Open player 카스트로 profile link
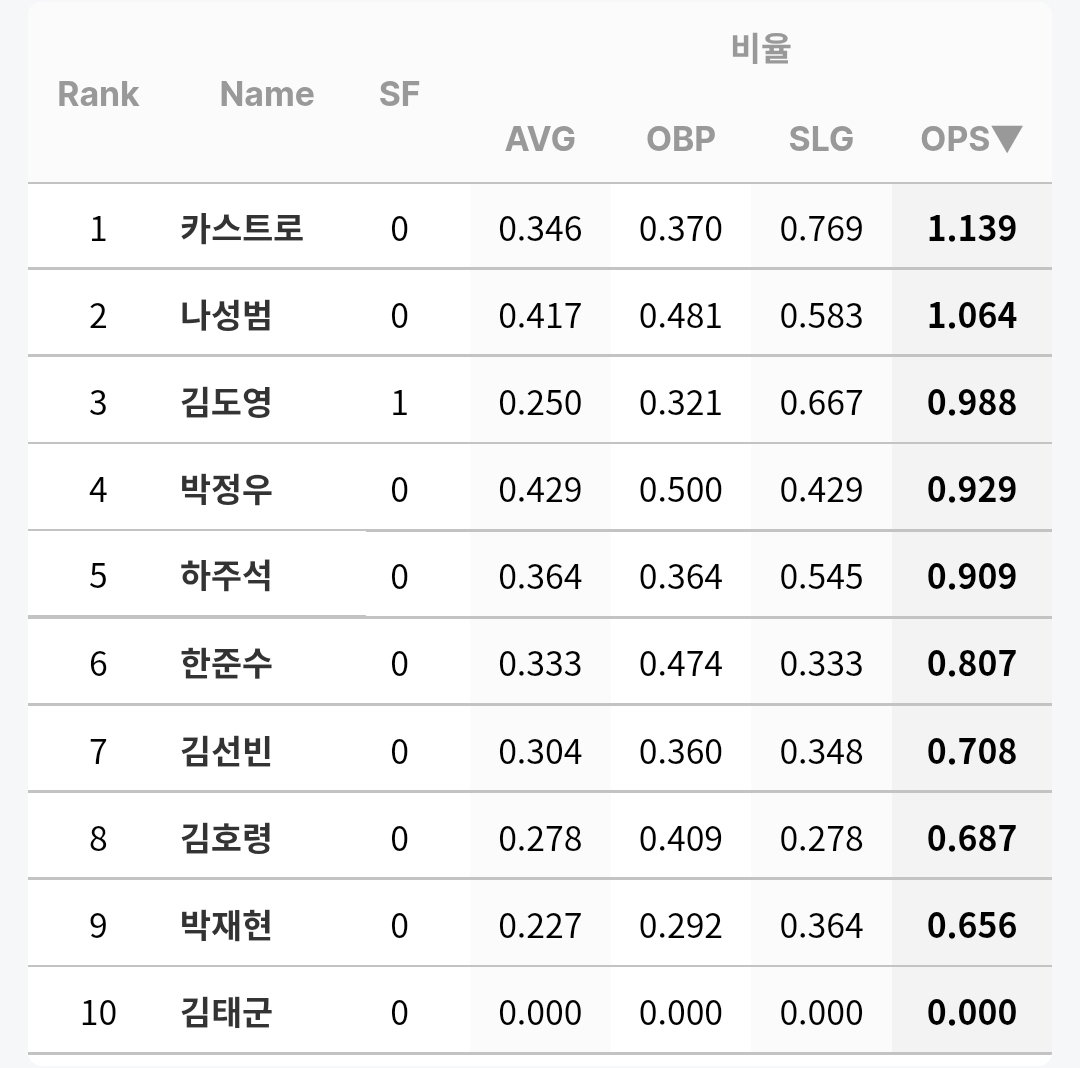This screenshot has width=1080, height=1068. pyautogui.click(x=241, y=228)
